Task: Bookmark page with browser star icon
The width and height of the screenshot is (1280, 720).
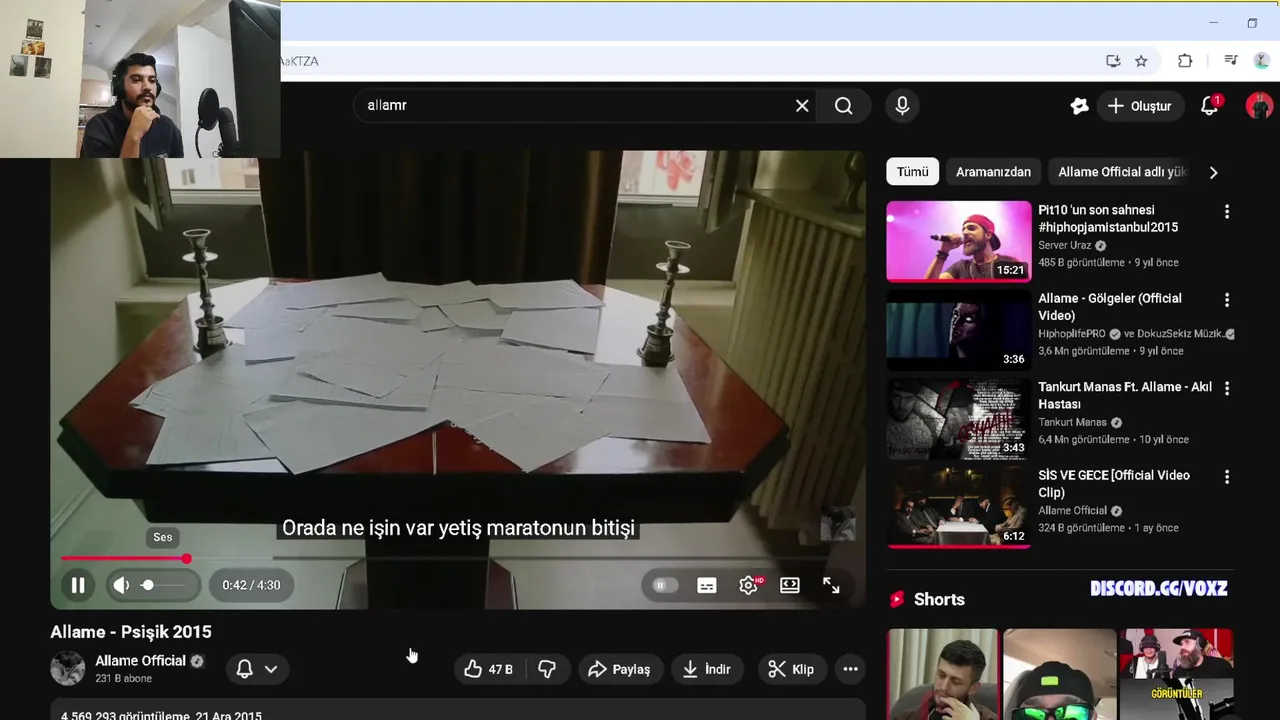Action: [1141, 61]
